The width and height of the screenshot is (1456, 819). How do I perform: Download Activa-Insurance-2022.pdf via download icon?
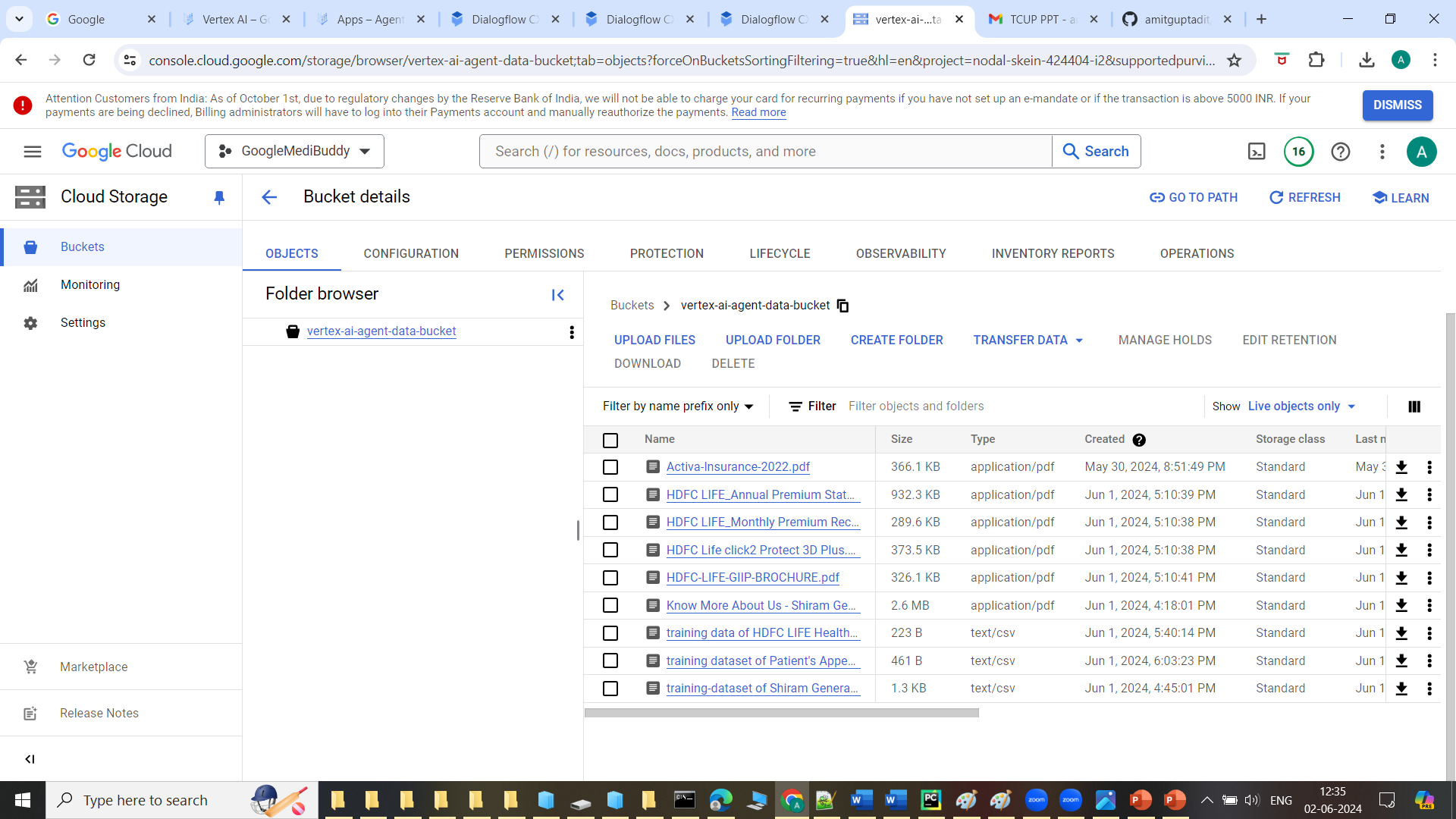coord(1401,467)
